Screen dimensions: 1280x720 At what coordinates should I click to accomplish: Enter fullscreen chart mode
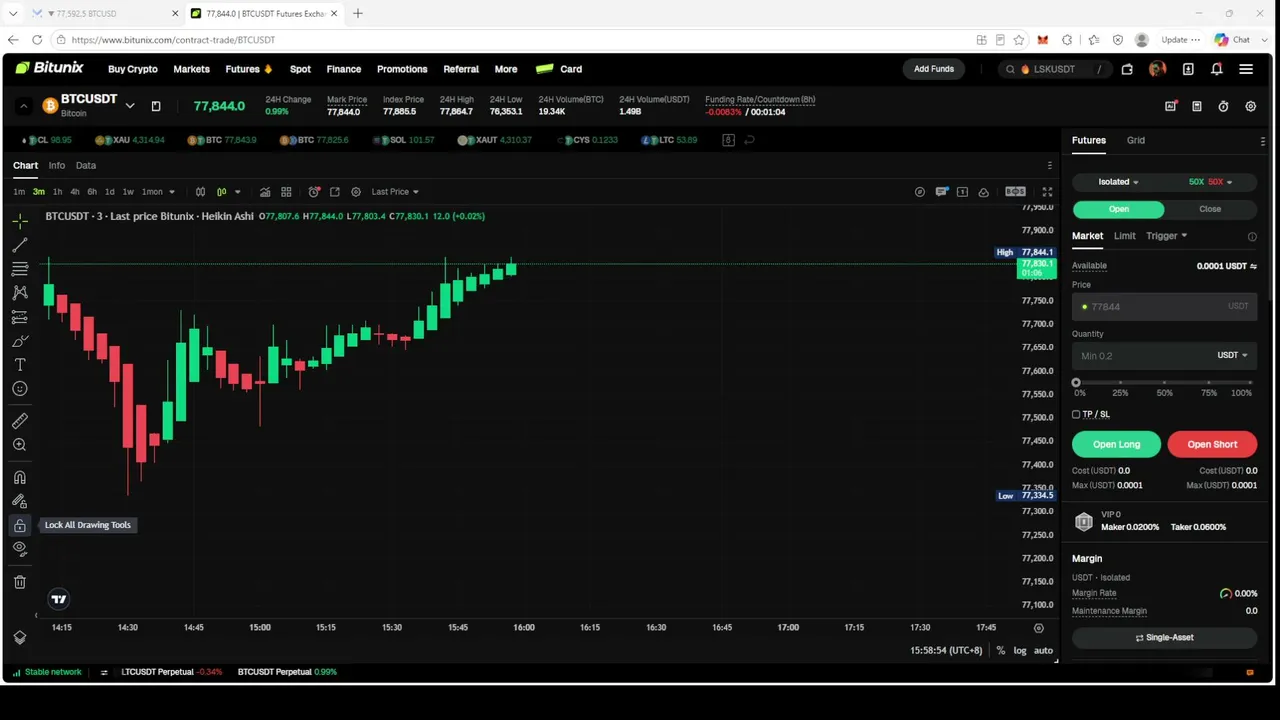coord(1047,192)
